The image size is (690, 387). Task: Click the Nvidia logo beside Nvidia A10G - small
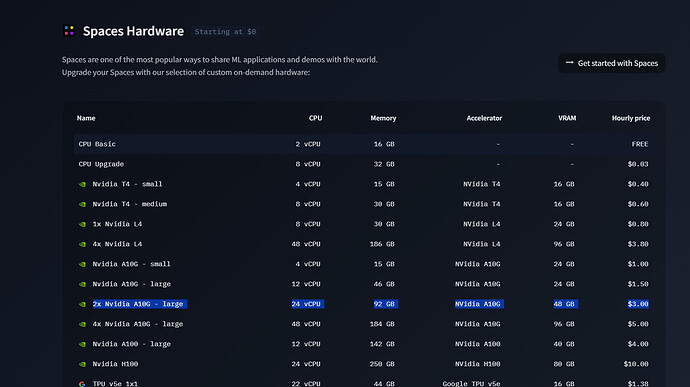pyautogui.click(x=82, y=265)
